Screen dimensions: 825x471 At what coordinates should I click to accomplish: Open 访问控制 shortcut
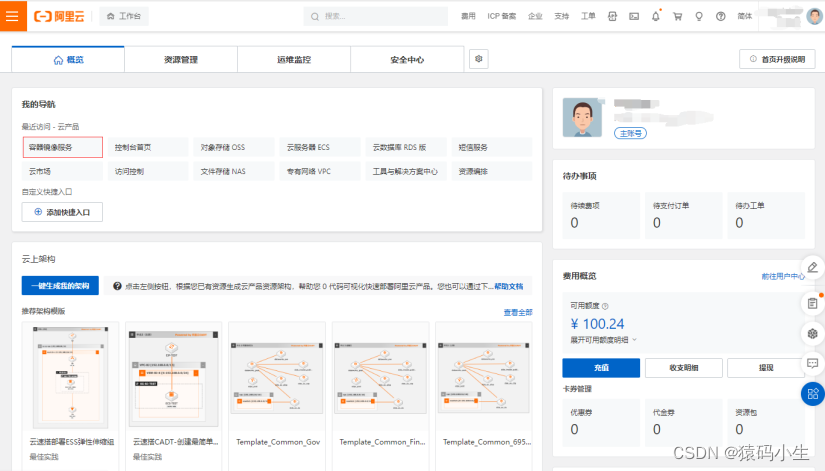[x=148, y=172]
